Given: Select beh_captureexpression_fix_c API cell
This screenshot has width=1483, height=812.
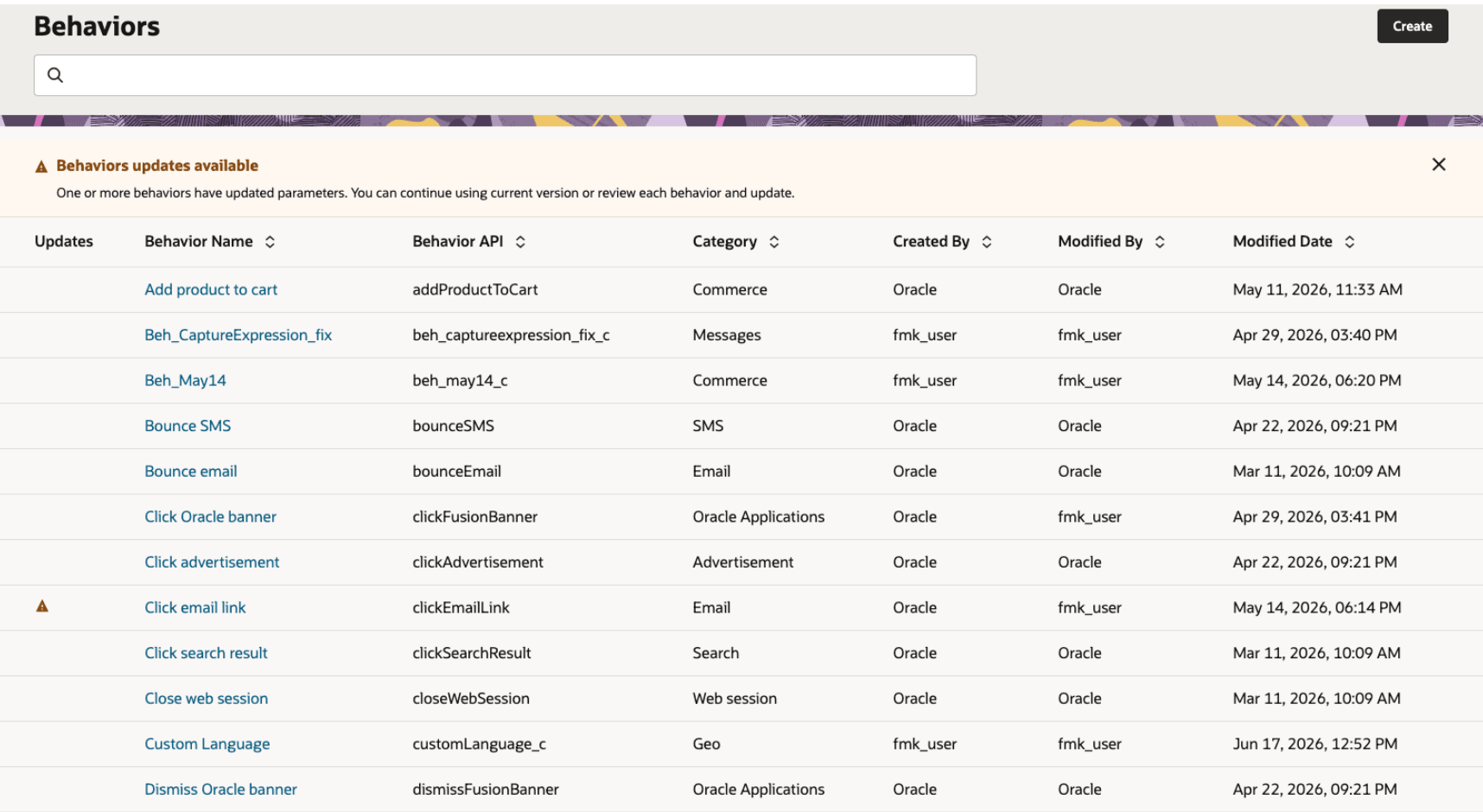Looking at the screenshot, I should point(511,335).
